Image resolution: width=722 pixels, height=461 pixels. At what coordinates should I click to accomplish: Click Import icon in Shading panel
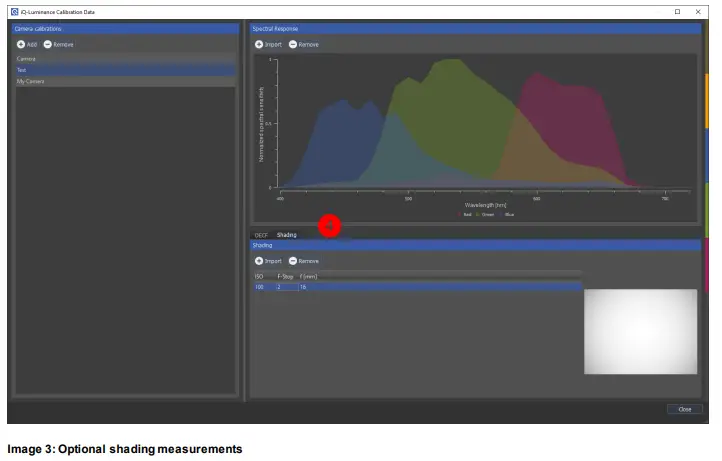259,261
